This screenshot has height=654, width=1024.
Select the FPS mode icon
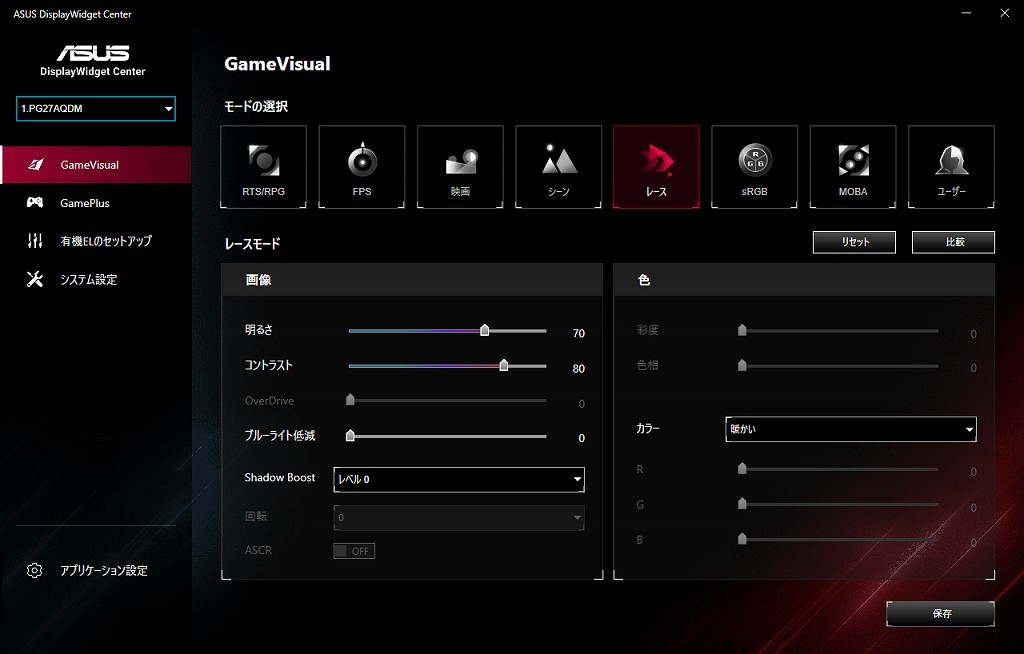pyautogui.click(x=362, y=167)
